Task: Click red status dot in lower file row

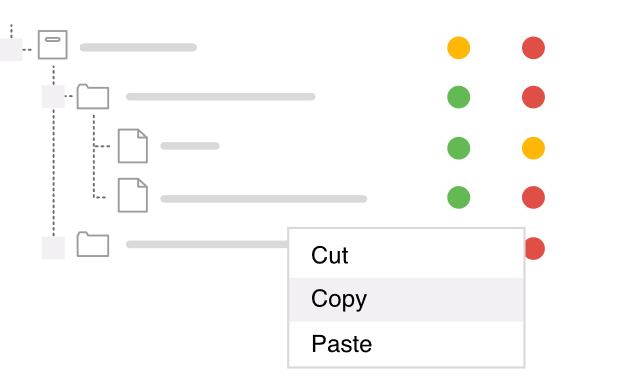Action: pyautogui.click(x=533, y=197)
